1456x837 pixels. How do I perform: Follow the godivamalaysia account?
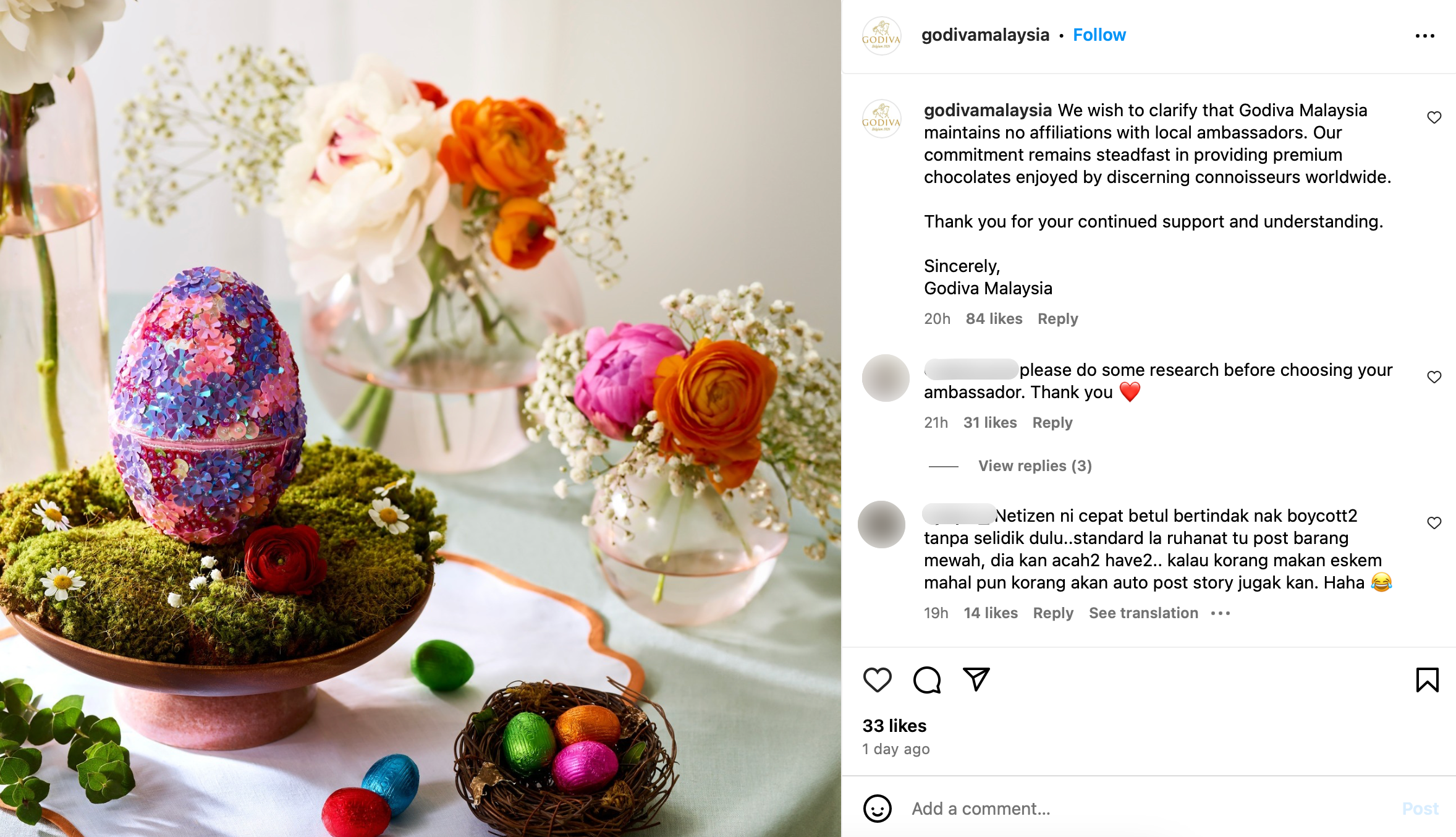click(x=1099, y=35)
